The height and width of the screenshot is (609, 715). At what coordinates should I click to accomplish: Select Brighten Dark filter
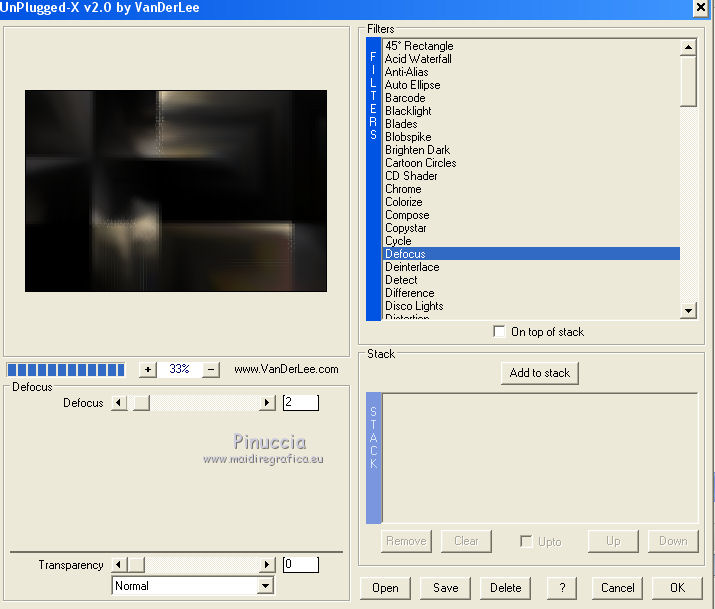[x=531, y=150]
